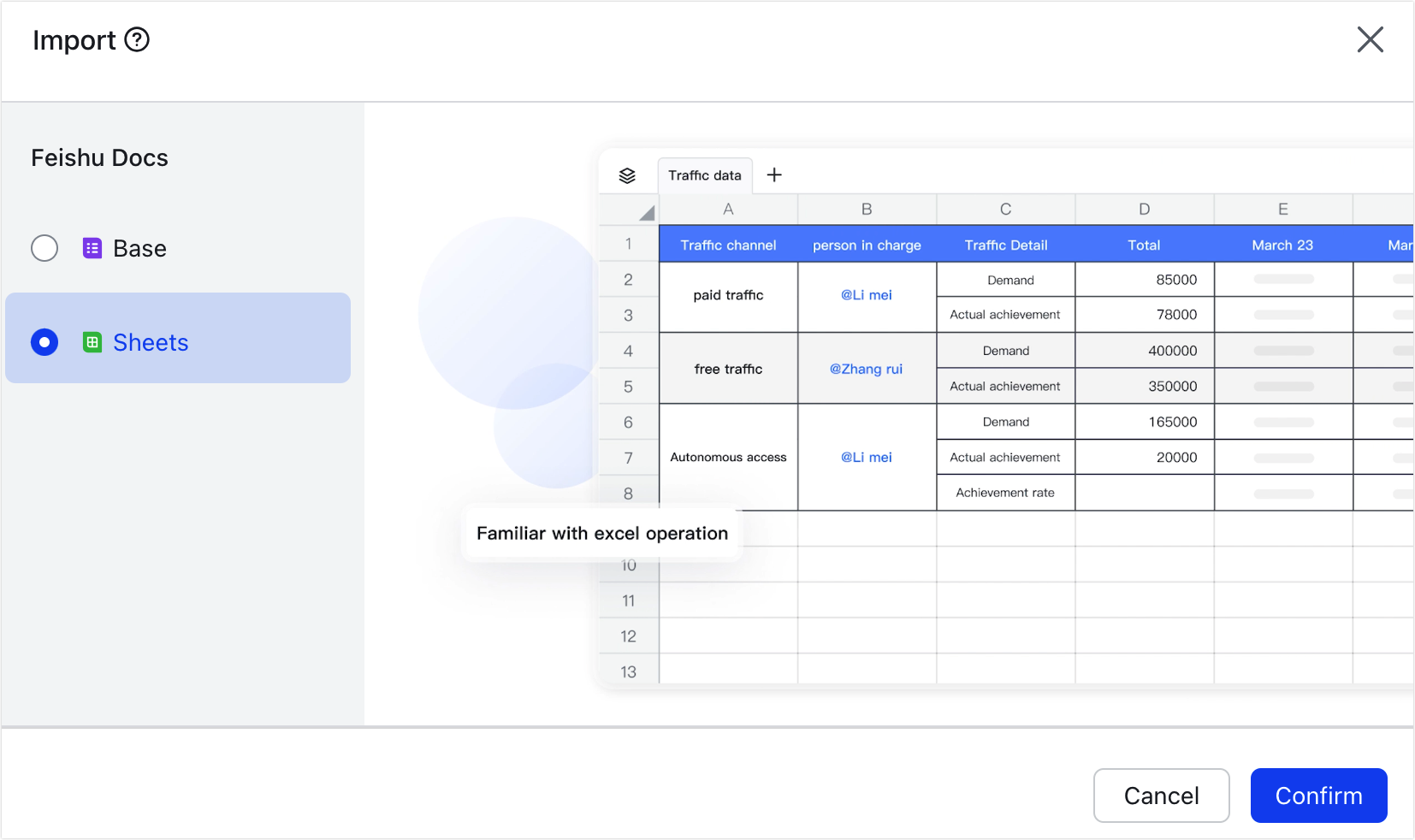This screenshot has height=840, width=1415.
Task: Click the purple Base icon
Action: pyautogui.click(x=92, y=248)
